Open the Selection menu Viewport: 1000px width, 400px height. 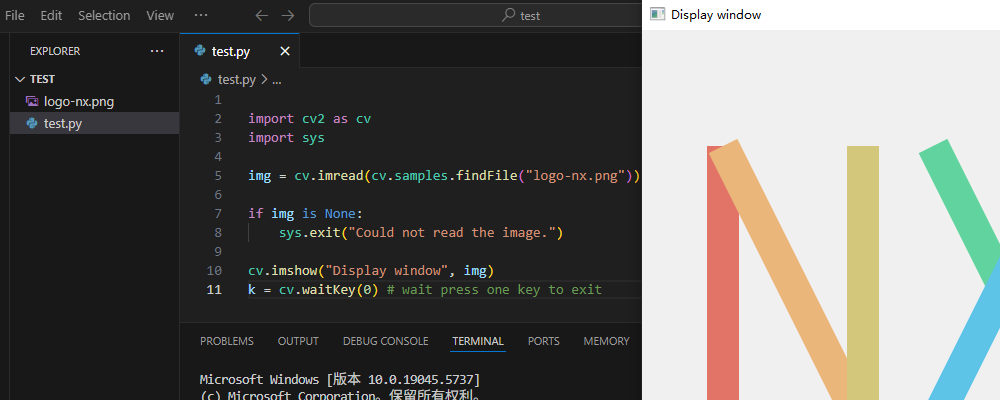tap(104, 15)
